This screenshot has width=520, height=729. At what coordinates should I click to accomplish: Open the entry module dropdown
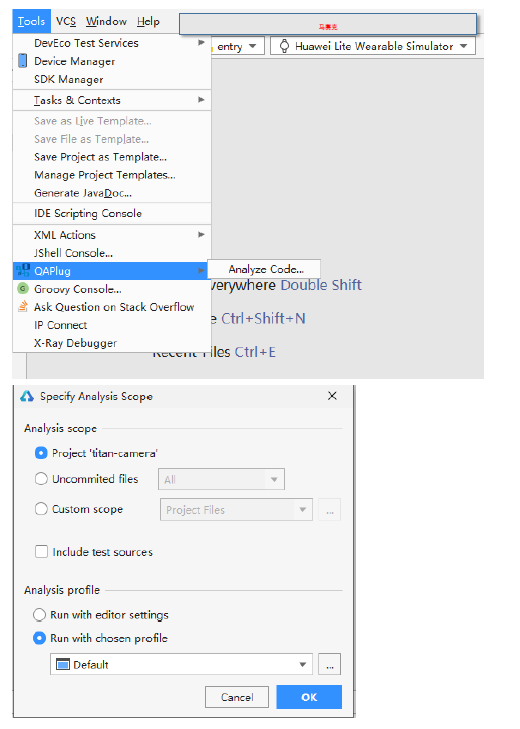point(237,46)
